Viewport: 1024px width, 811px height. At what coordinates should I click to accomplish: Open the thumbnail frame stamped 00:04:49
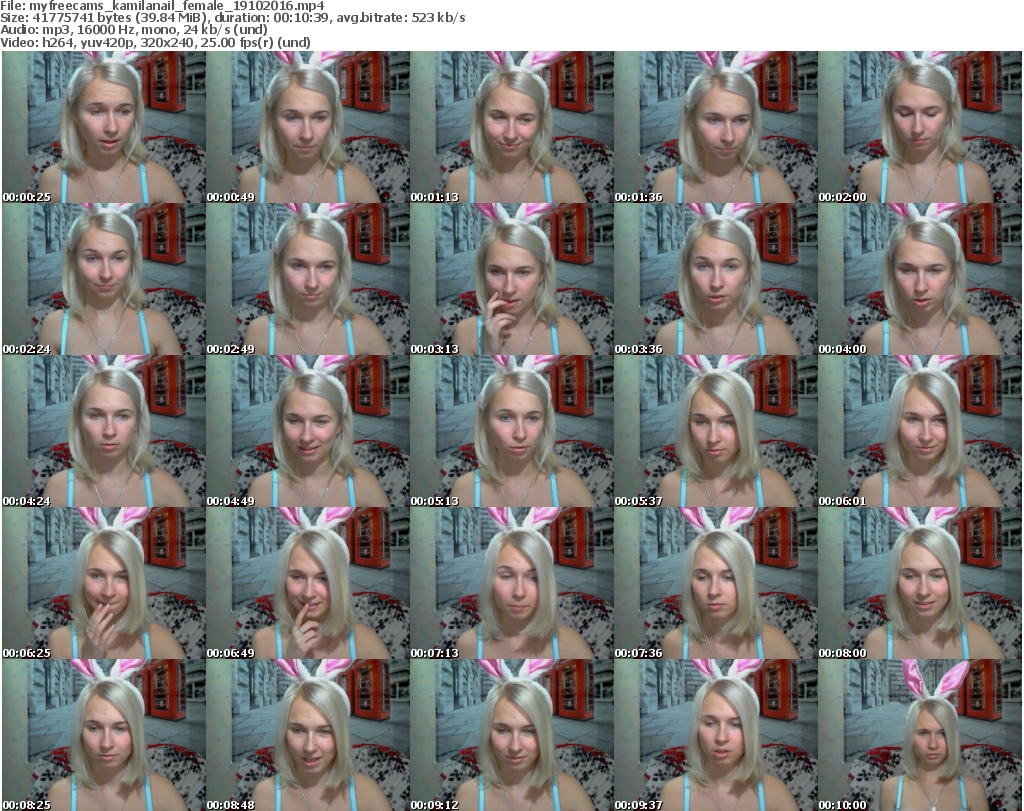click(308, 432)
